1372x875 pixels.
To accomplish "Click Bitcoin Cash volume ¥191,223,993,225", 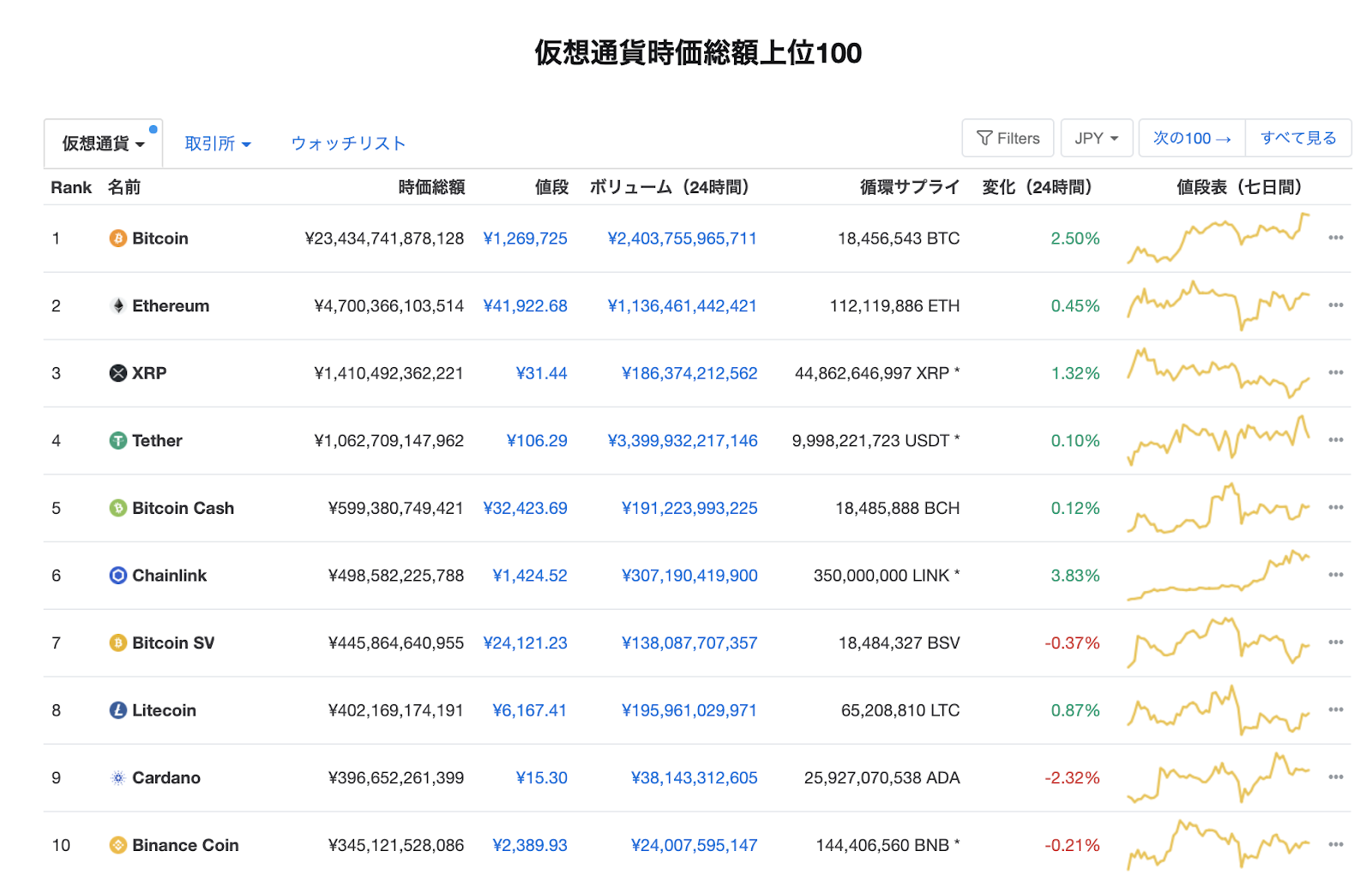I will [x=689, y=508].
